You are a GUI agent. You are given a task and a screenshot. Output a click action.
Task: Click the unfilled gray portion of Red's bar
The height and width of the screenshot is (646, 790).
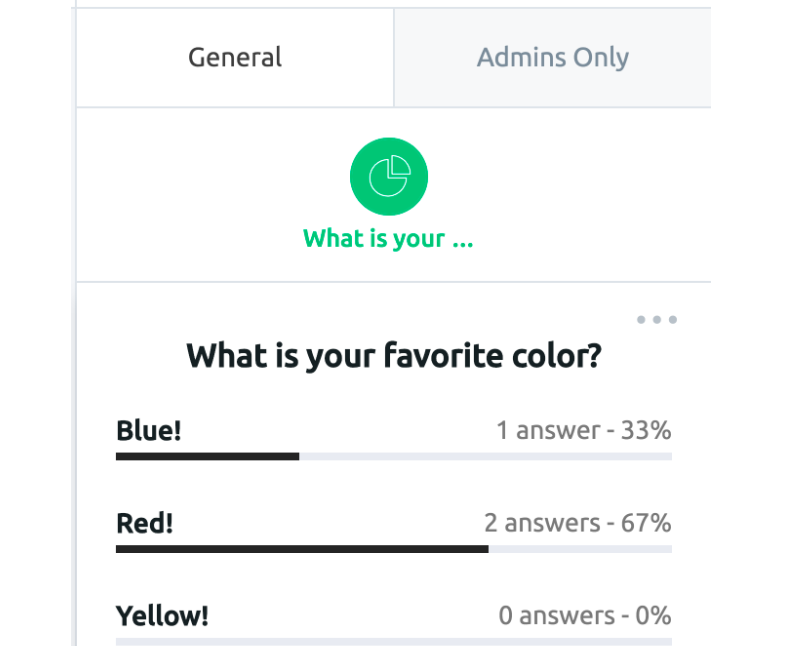pos(580,549)
